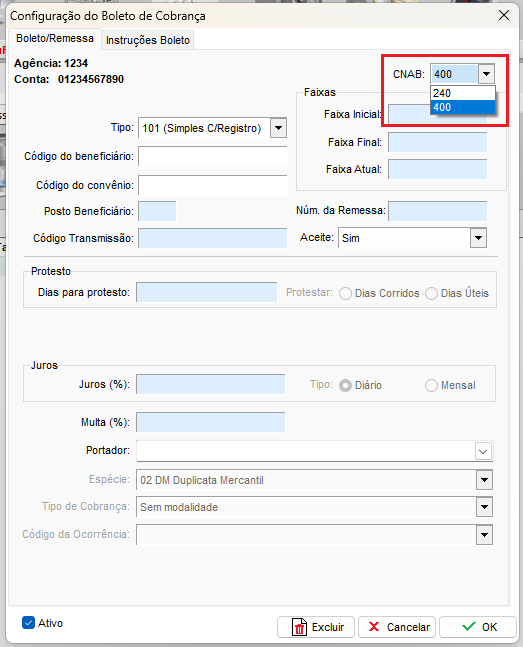The image size is (523, 647).
Task: Select 240 in the CNAB list
Action: (462, 93)
